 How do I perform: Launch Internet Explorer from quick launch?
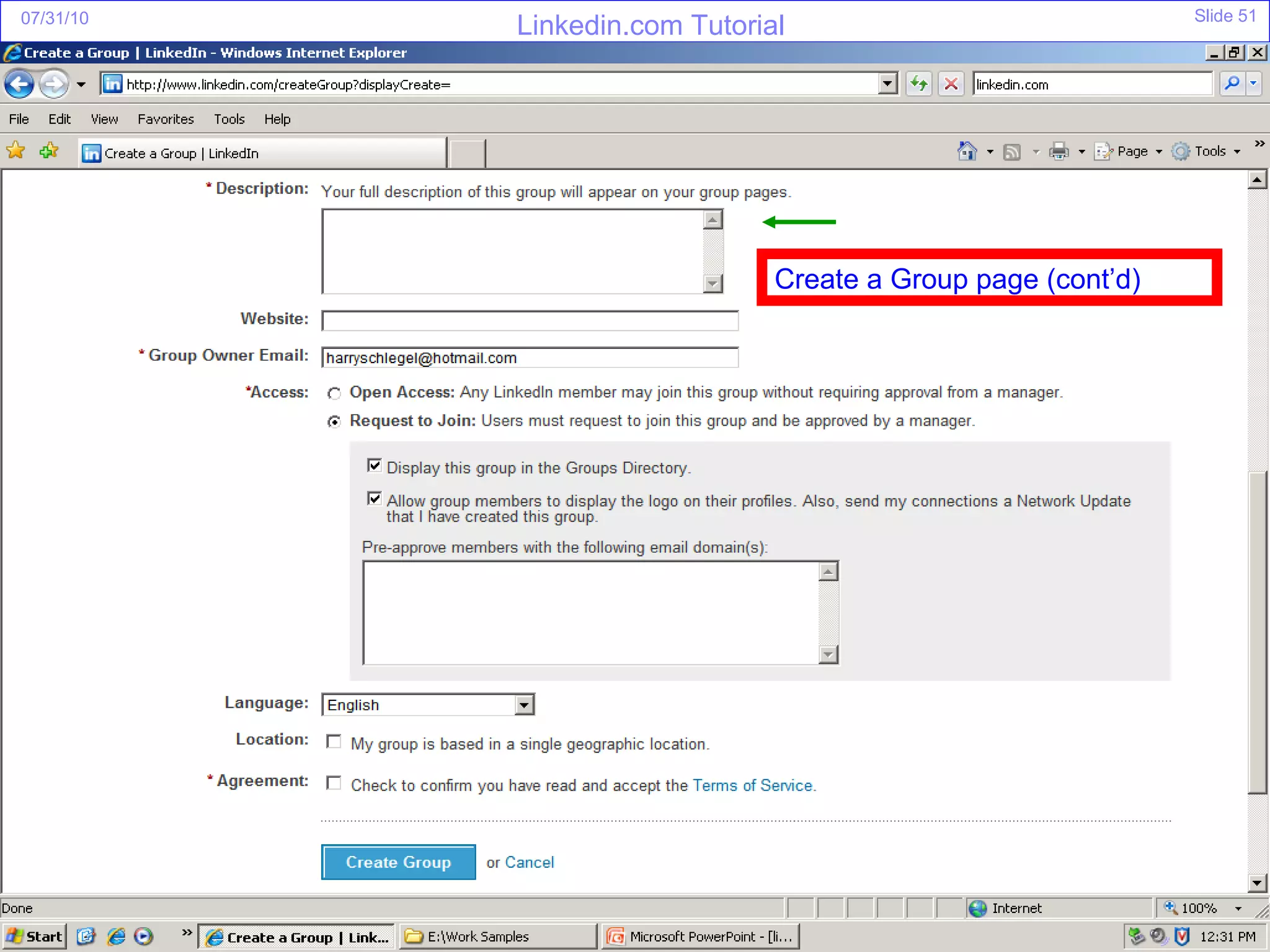116,937
